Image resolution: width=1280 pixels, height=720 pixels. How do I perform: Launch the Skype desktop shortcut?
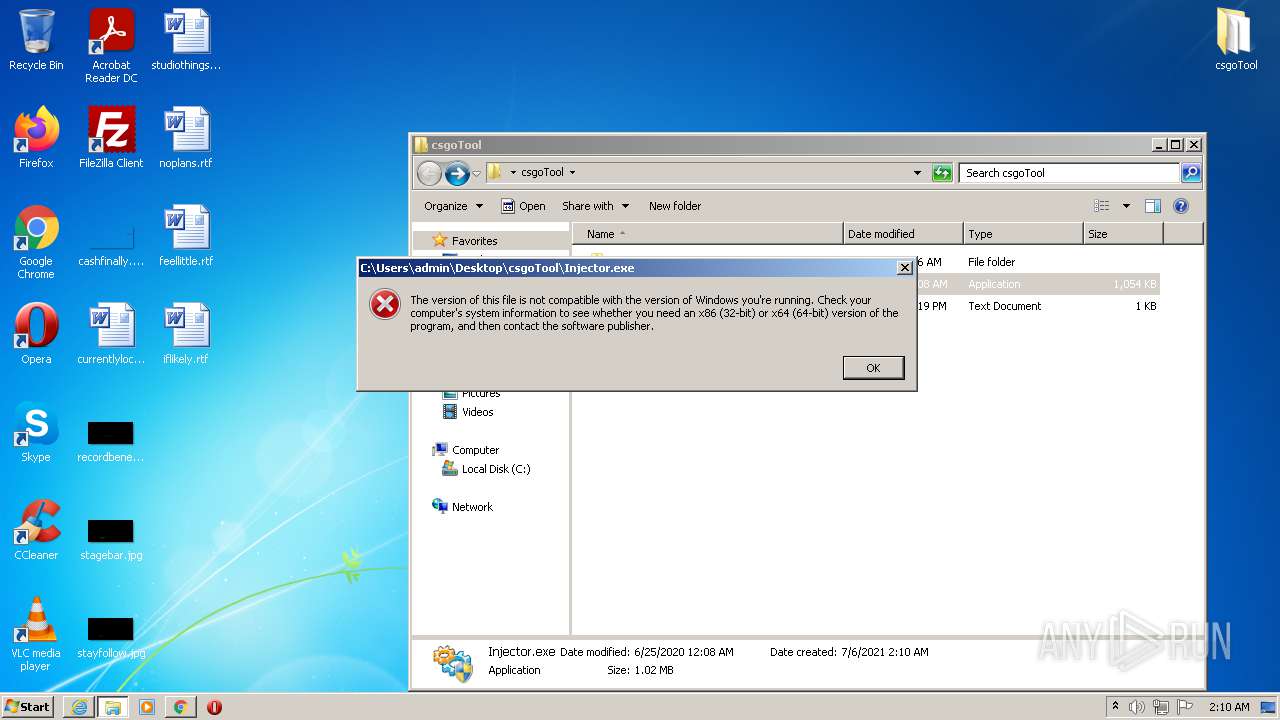36,431
